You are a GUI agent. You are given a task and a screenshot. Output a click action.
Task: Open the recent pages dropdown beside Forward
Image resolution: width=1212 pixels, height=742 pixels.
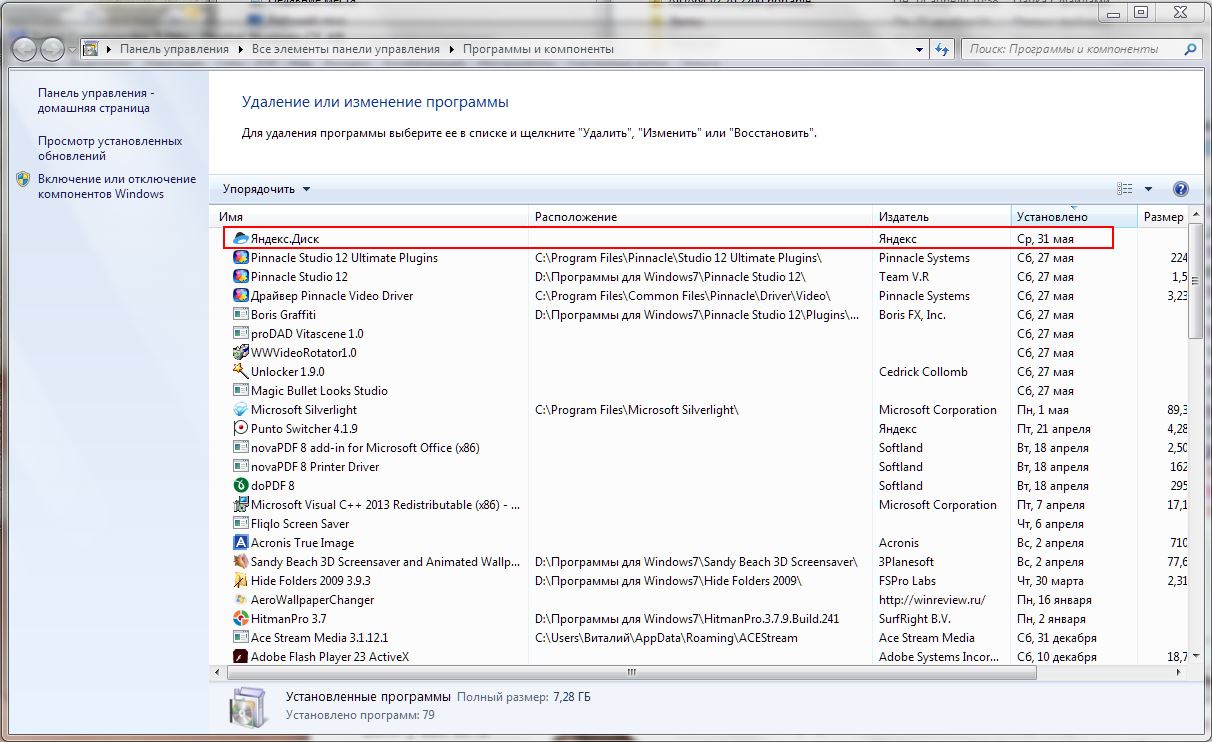pos(72,49)
